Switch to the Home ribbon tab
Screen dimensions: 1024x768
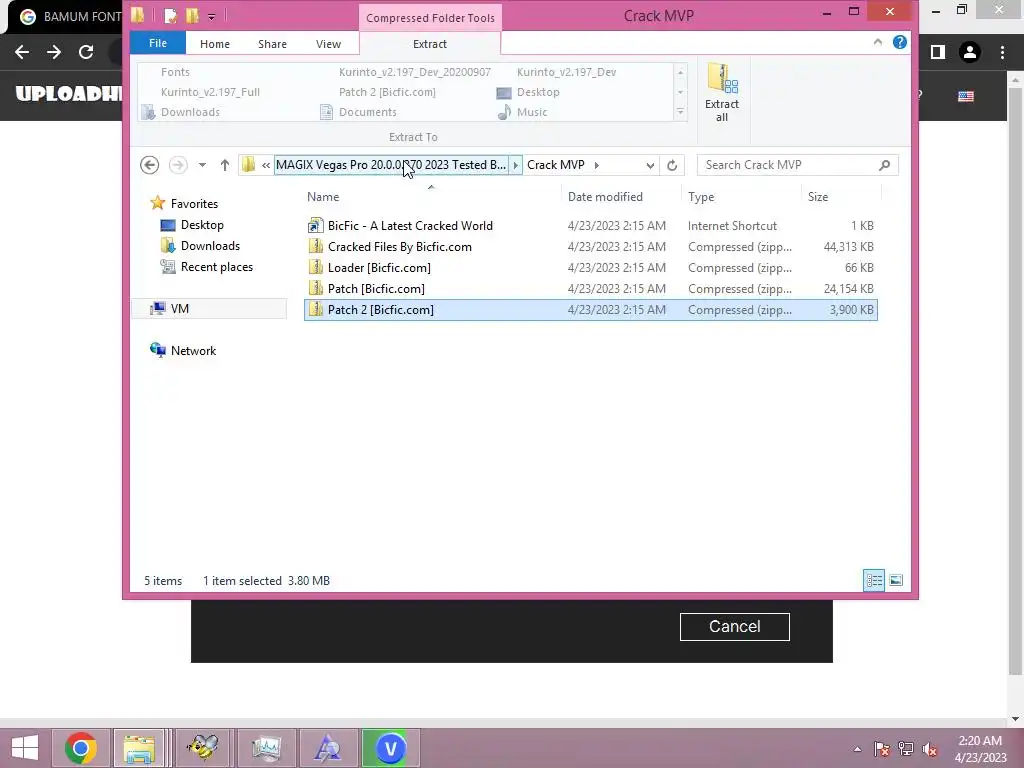[215, 44]
